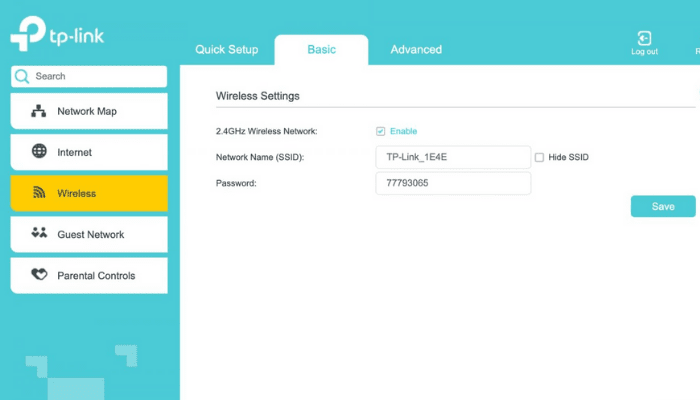
Task: Open the Advanced tab
Action: [x=416, y=49]
